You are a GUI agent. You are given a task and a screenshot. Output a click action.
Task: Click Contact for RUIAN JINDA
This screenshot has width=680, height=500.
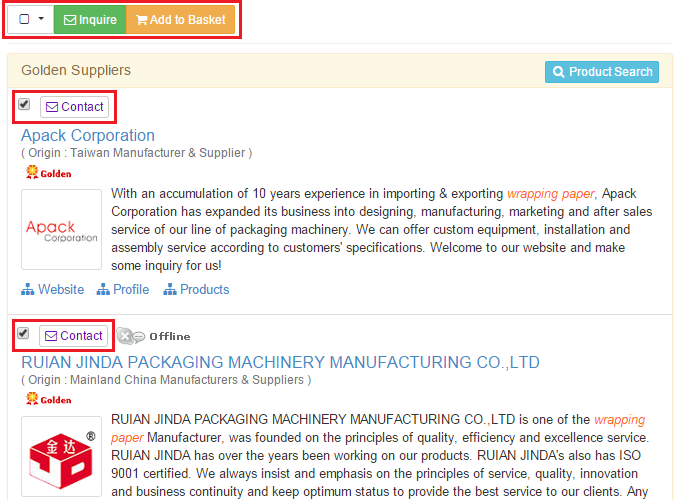click(x=74, y=336)
